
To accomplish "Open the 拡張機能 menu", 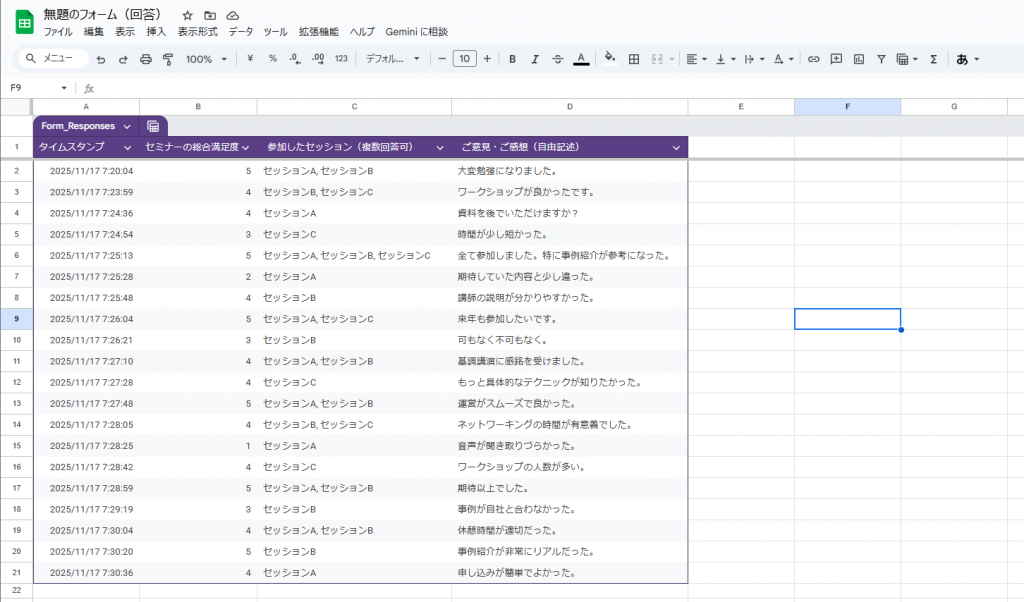I will tap(318, 32).
